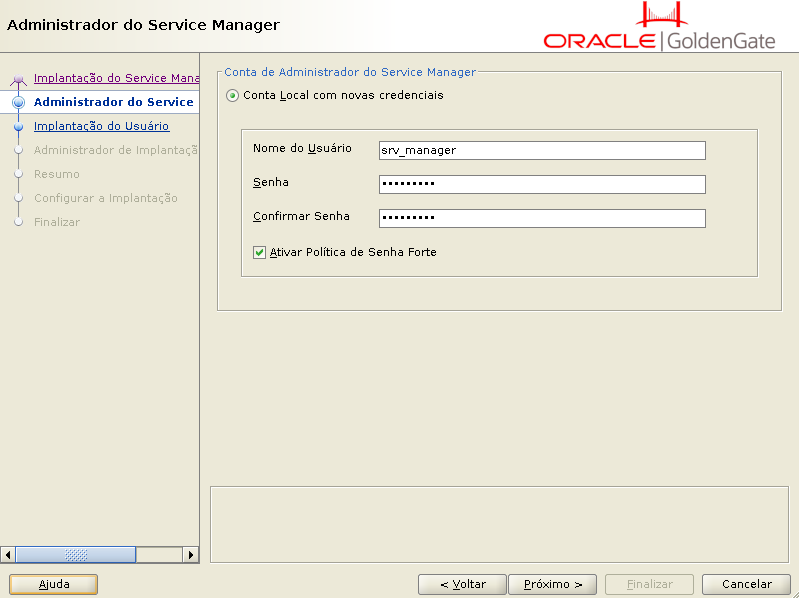Proceed with Próximo button
Viewport: 799px width, 598px height.
[x=552, y=584]
